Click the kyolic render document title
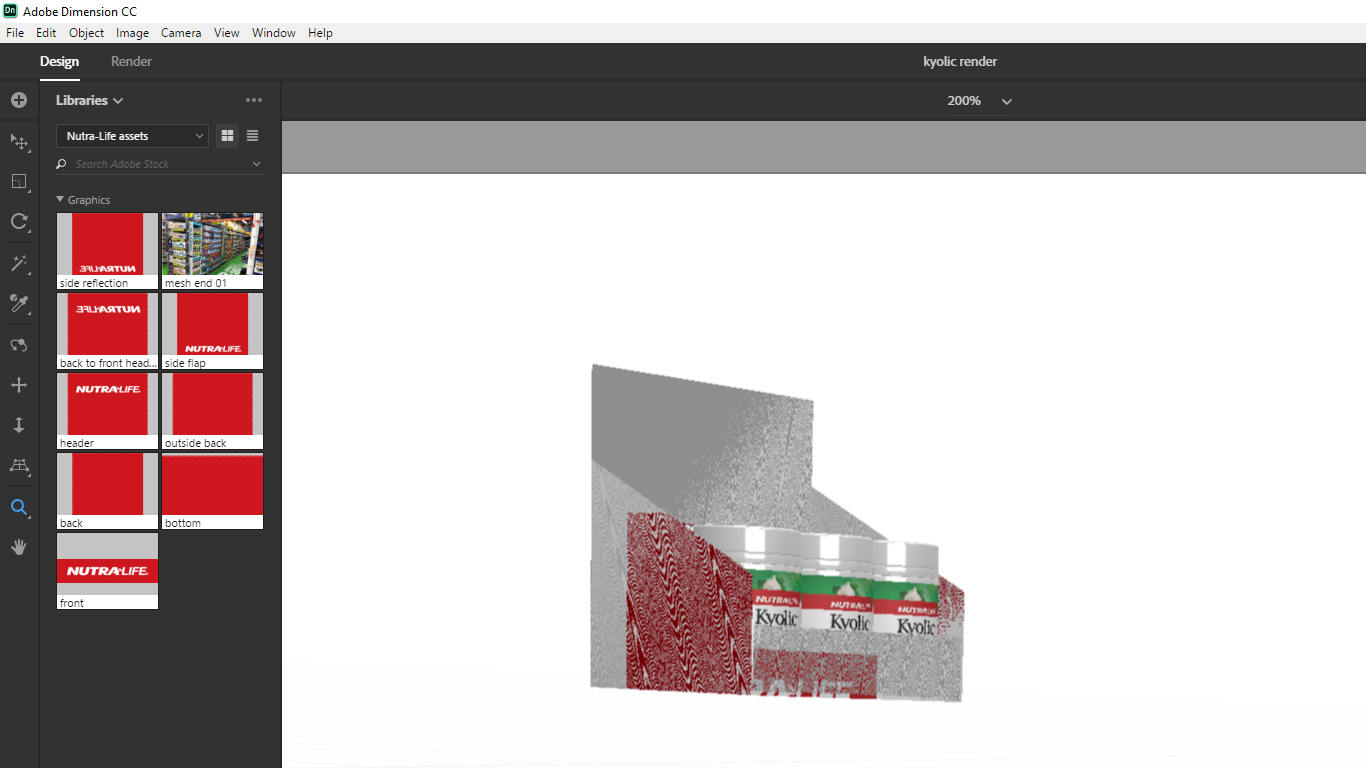The height and width of the screenshot is (768, 1366). (x=960, y=61)
